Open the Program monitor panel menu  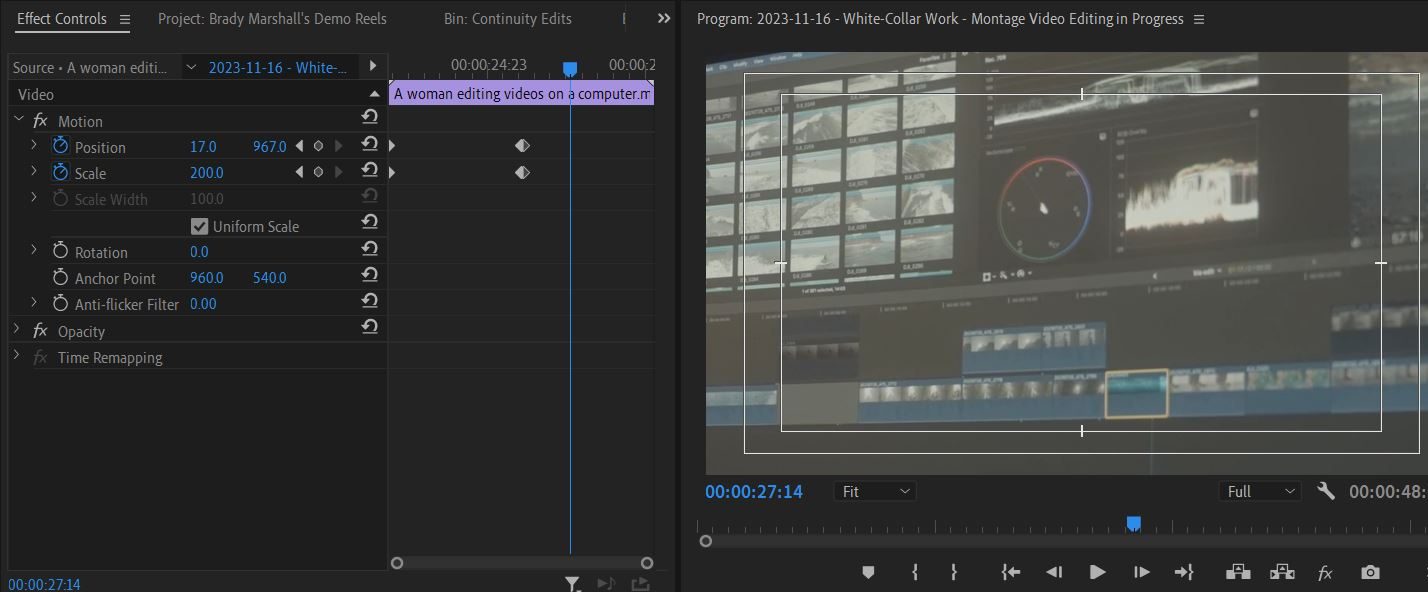point(1199,19)
